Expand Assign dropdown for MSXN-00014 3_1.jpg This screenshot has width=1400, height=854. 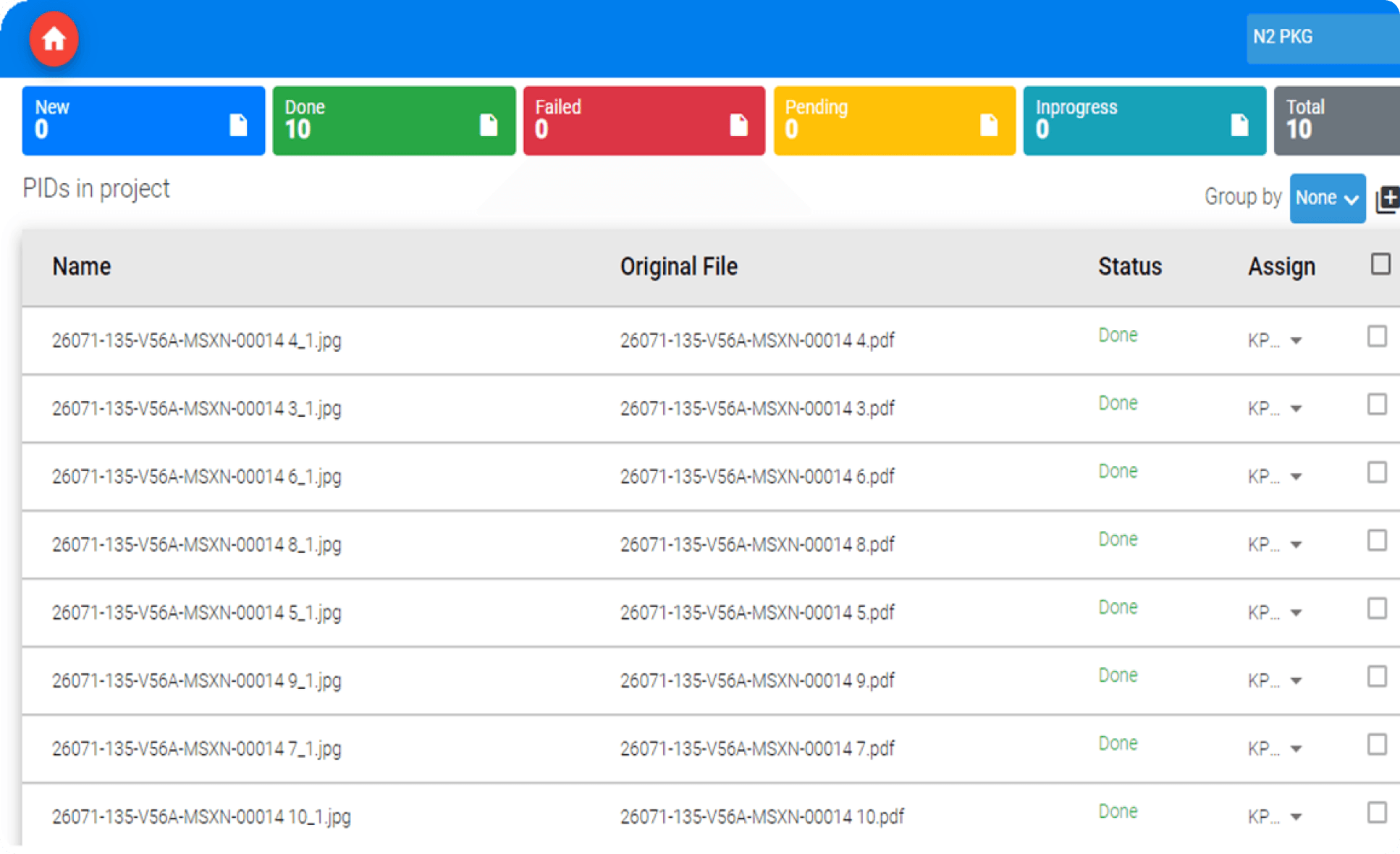pyautogui.click(x=1296, y=409)
